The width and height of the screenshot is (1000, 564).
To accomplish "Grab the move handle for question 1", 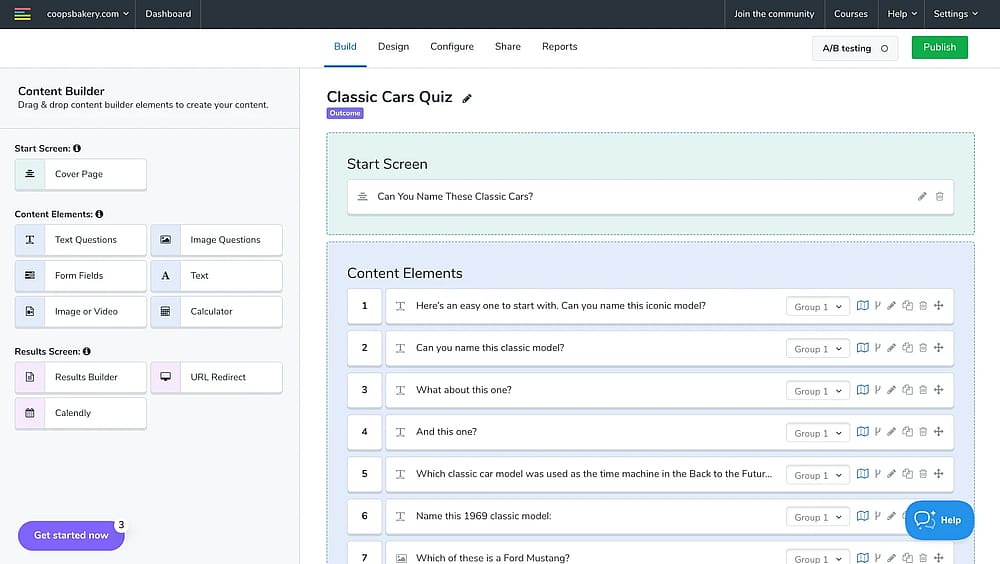I will pyautogui.click(x=939, y=306).
